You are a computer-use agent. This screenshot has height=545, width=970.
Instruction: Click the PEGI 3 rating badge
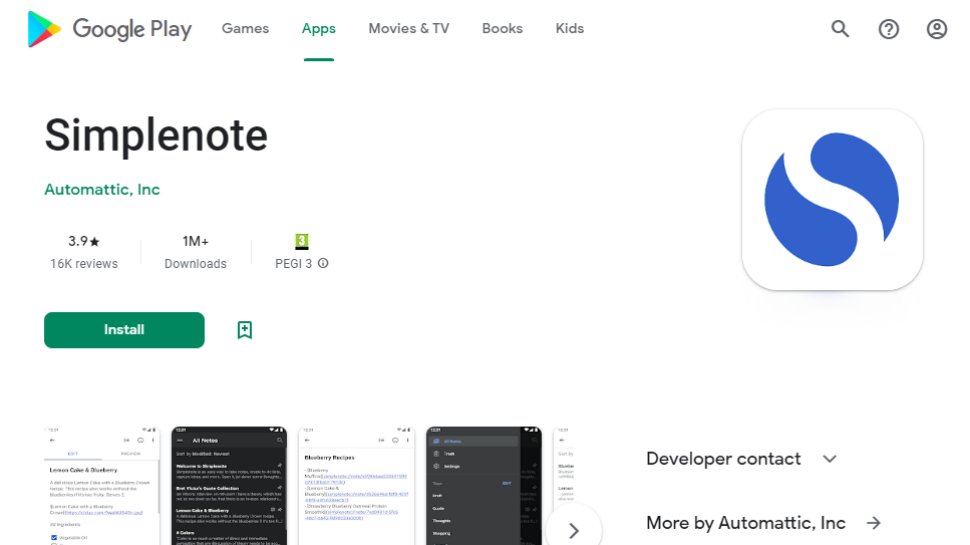click(301, 241)
